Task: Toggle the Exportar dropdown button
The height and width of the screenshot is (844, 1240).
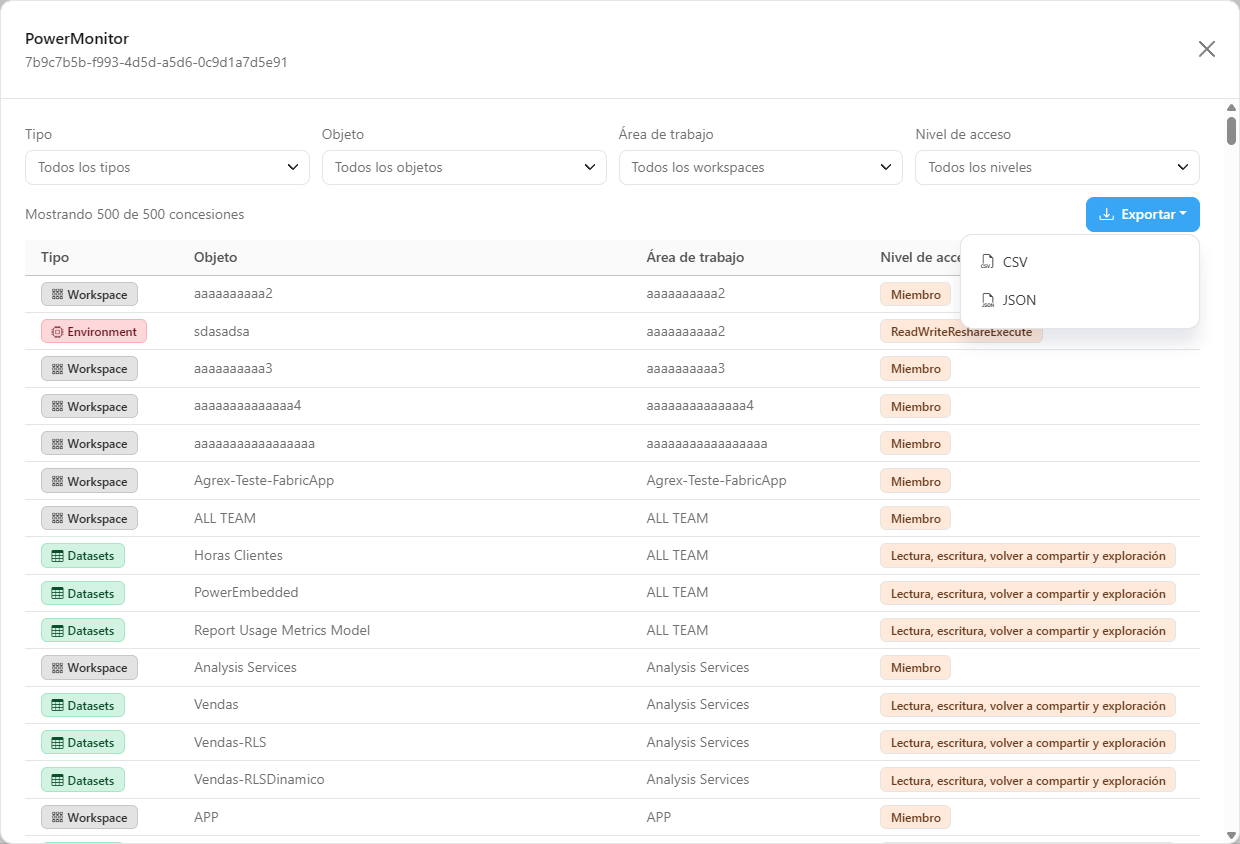Action: click(x=1143, y=214)
